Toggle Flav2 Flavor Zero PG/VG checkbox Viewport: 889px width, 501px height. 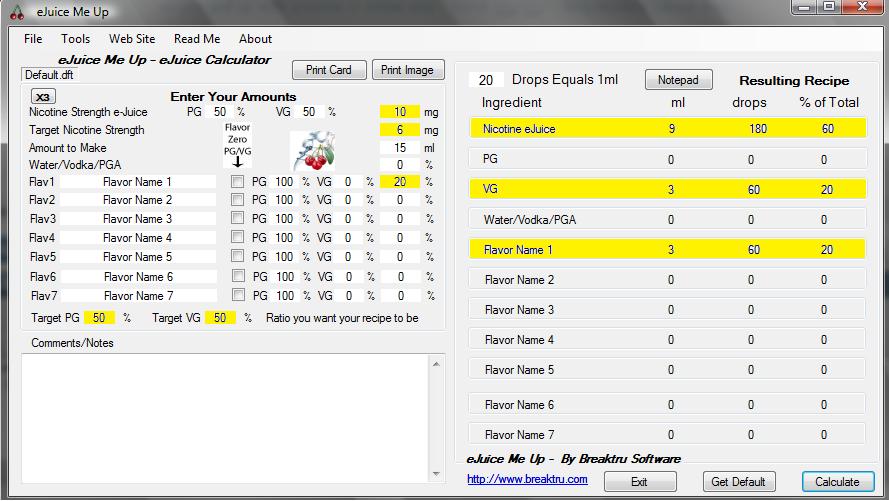pos(238,200)
